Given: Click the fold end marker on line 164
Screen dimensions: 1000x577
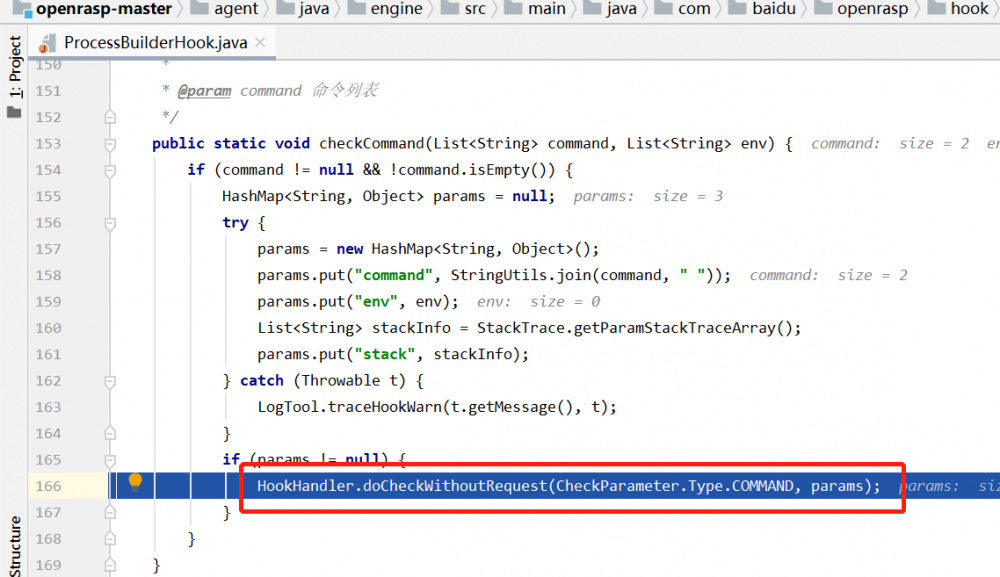Looking at the screenshot, I should pos(110,434).
